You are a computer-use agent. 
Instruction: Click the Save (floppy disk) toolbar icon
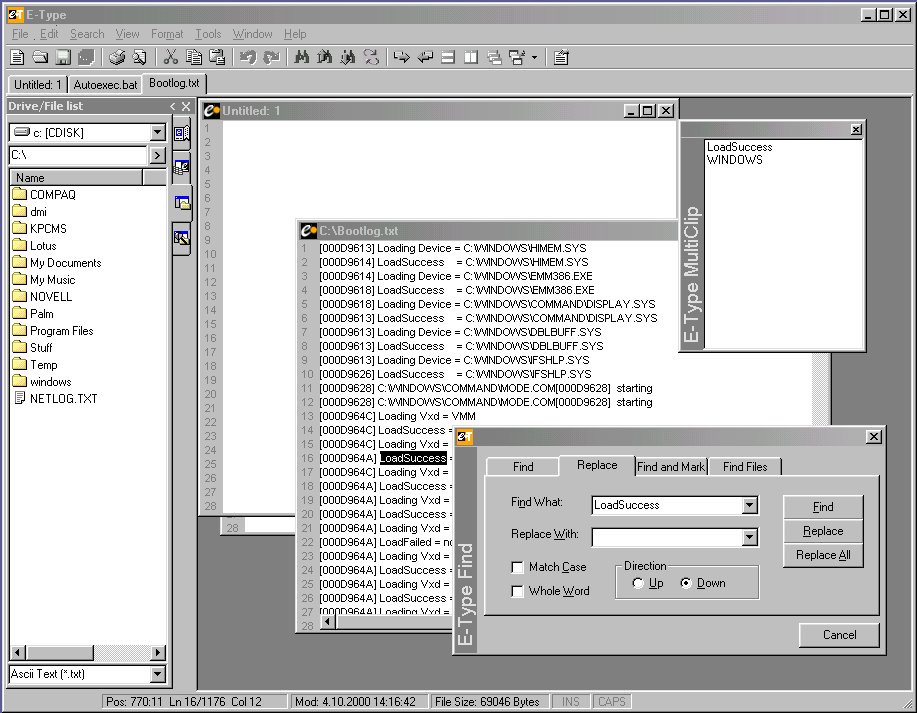[x=63, y=58]
